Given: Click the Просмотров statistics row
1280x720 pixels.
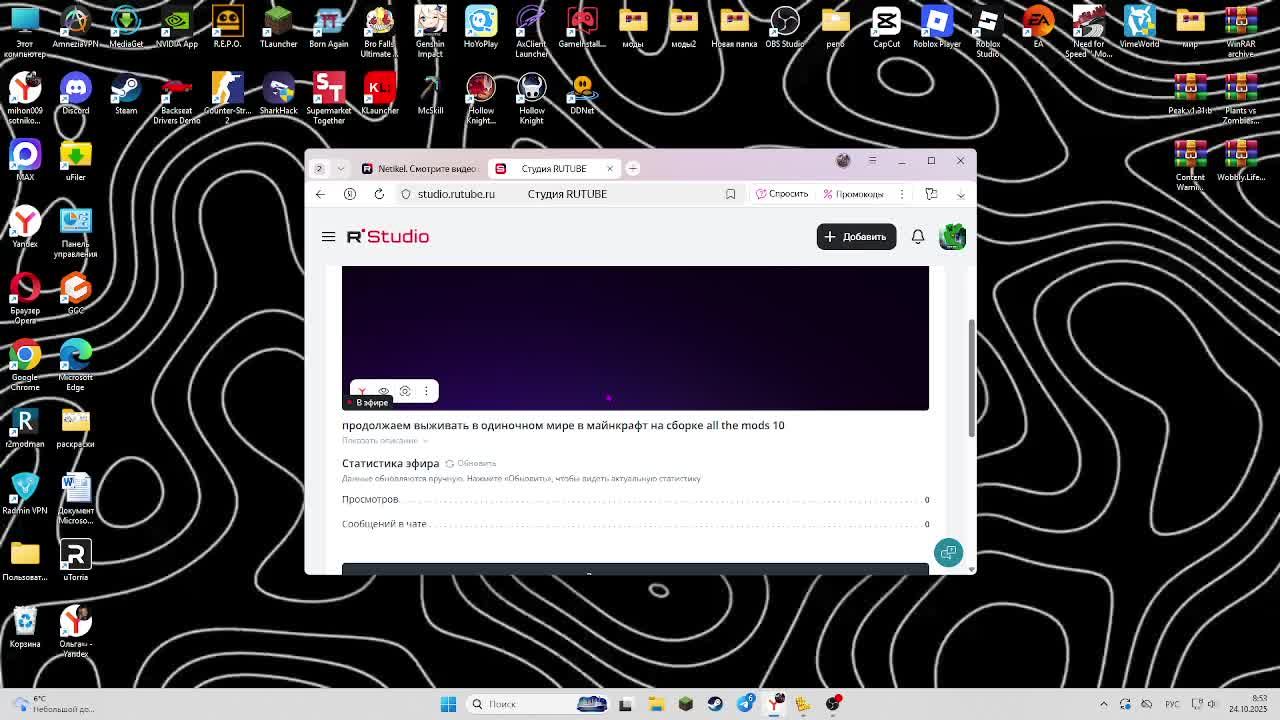Looking at the screenshot, I should (x=635, y=500).
